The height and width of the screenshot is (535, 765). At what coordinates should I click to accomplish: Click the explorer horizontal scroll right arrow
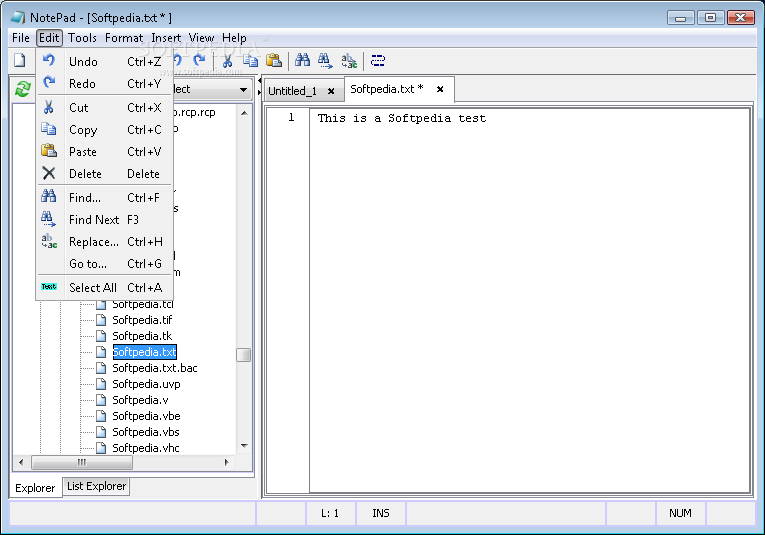[x=226, y=462]
